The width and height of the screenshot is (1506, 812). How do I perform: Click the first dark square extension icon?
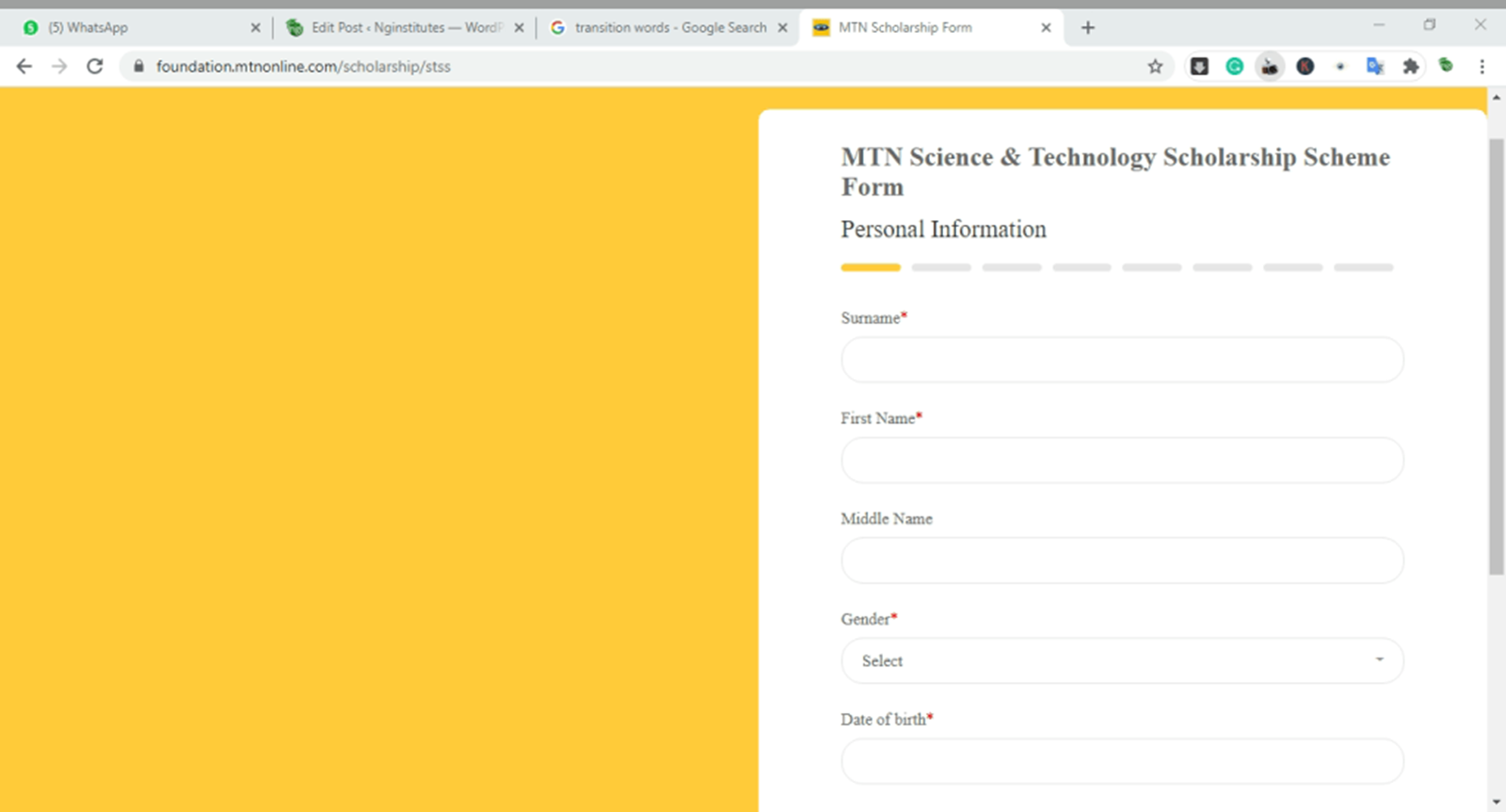[1199, 66]
